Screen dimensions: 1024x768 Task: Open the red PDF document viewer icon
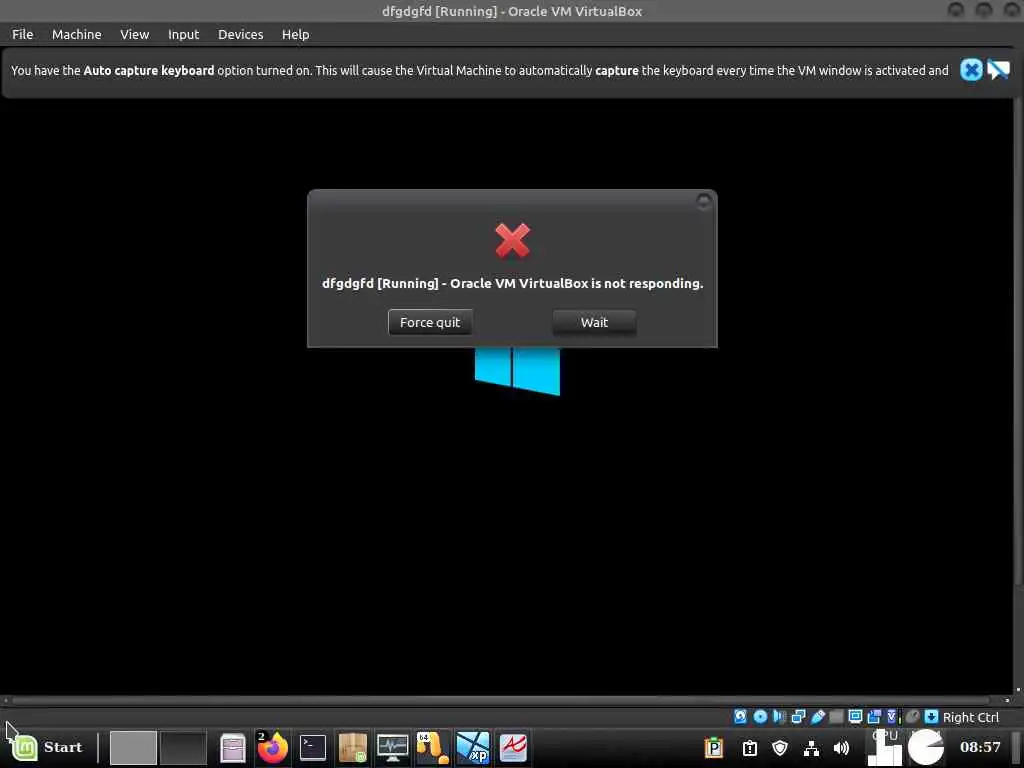pyautogui.click(x=513, y=747)
